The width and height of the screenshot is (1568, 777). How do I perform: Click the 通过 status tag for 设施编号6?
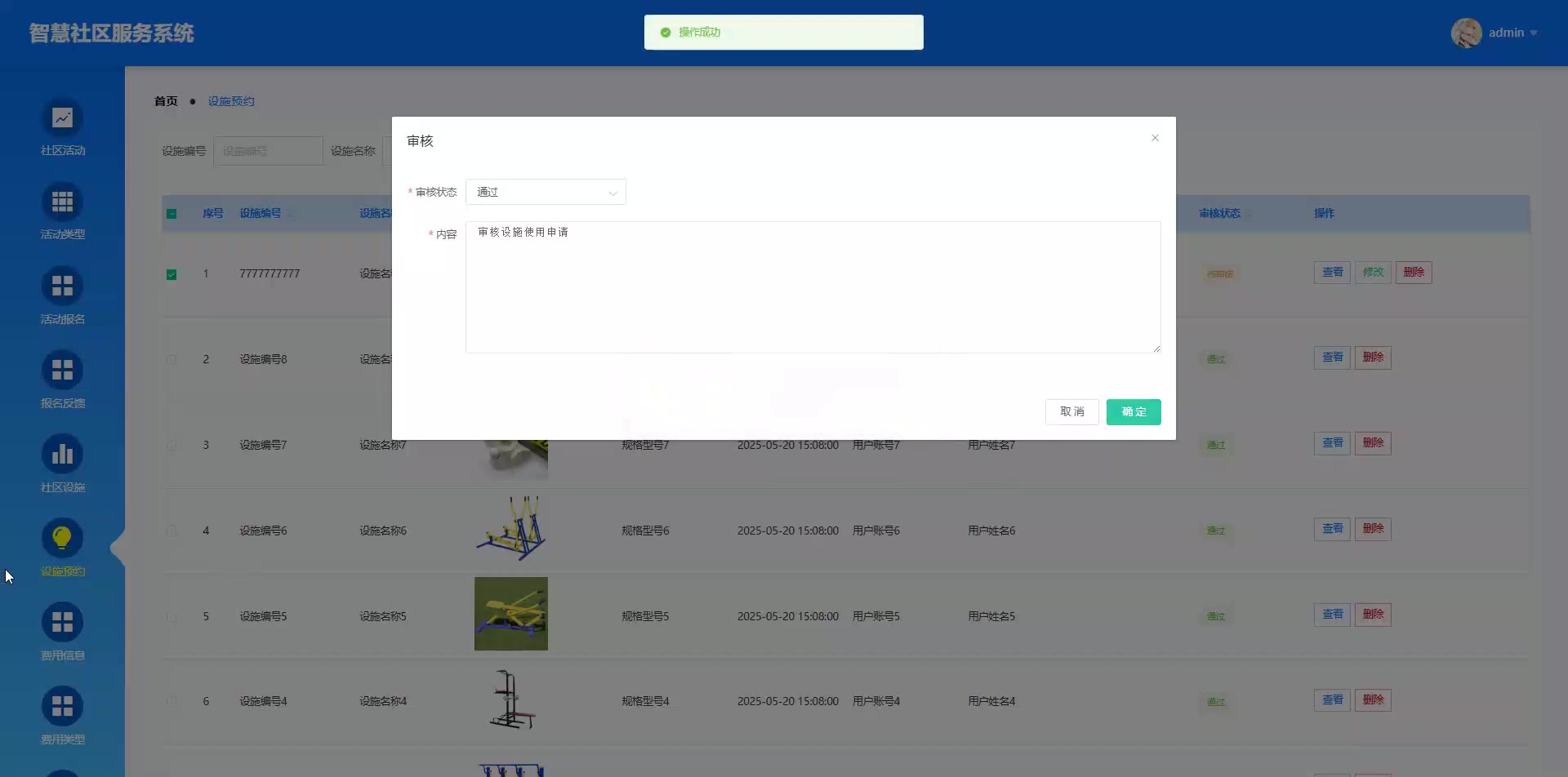(1216, 531)
